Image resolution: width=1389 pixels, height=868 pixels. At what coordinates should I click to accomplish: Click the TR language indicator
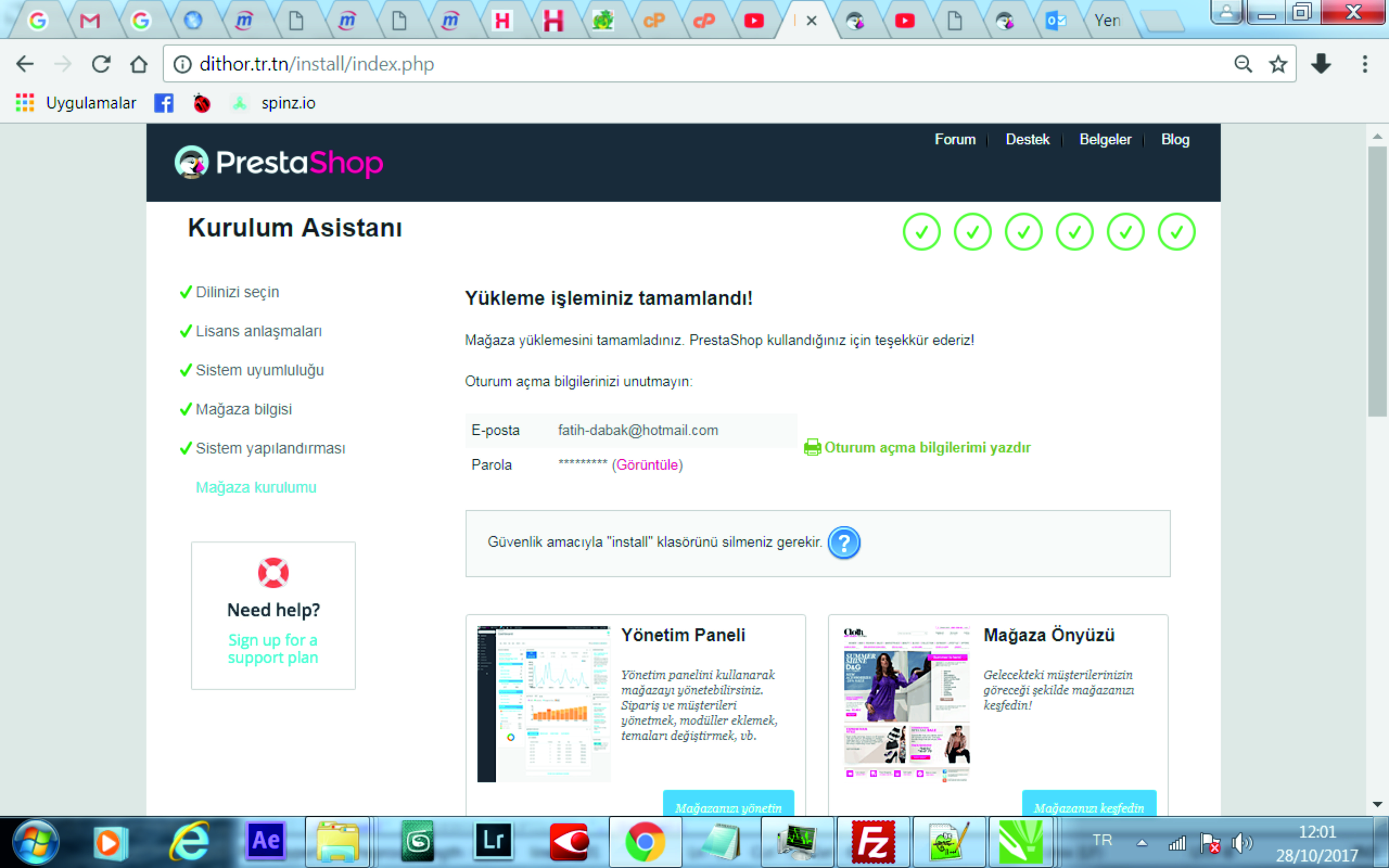[1102, 840]
